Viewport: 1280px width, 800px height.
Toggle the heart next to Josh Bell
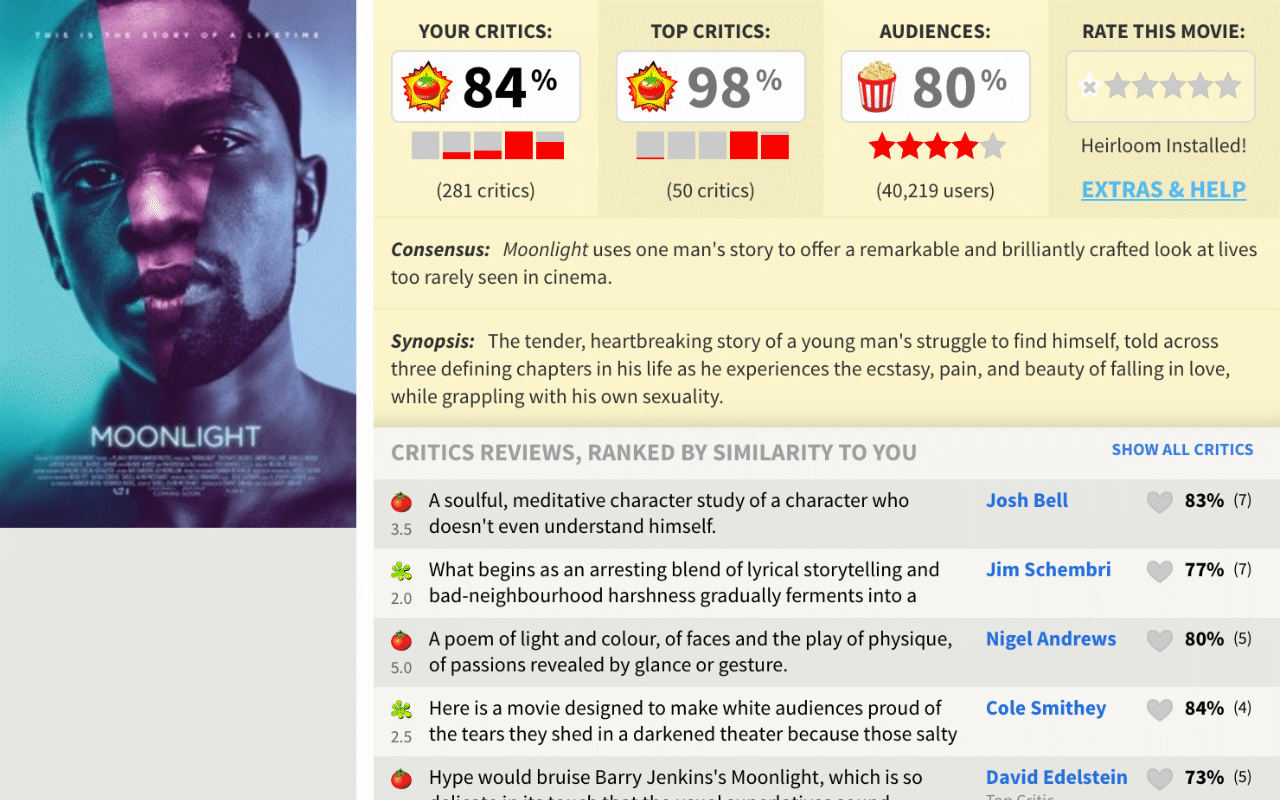[1159, 501]
